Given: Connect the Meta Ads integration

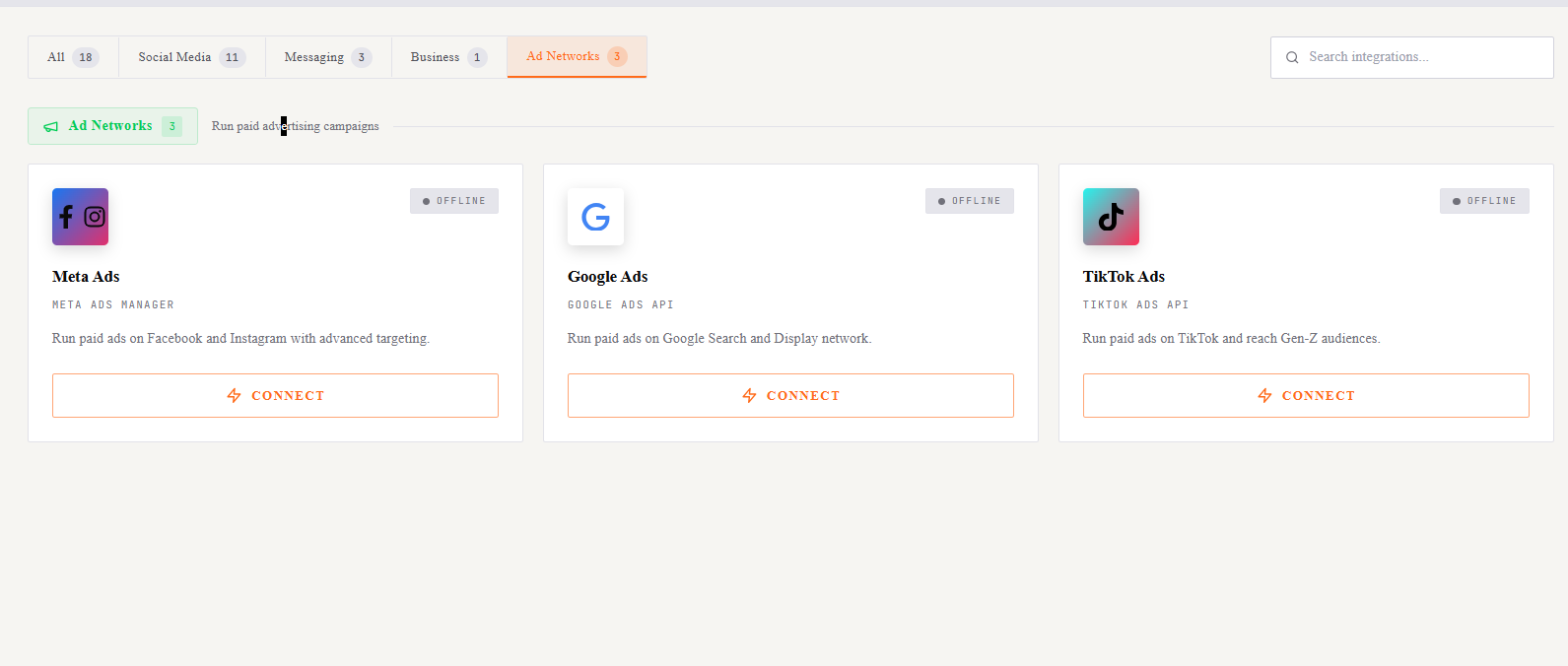Looking at the screenshot, I should click(275, 395).
